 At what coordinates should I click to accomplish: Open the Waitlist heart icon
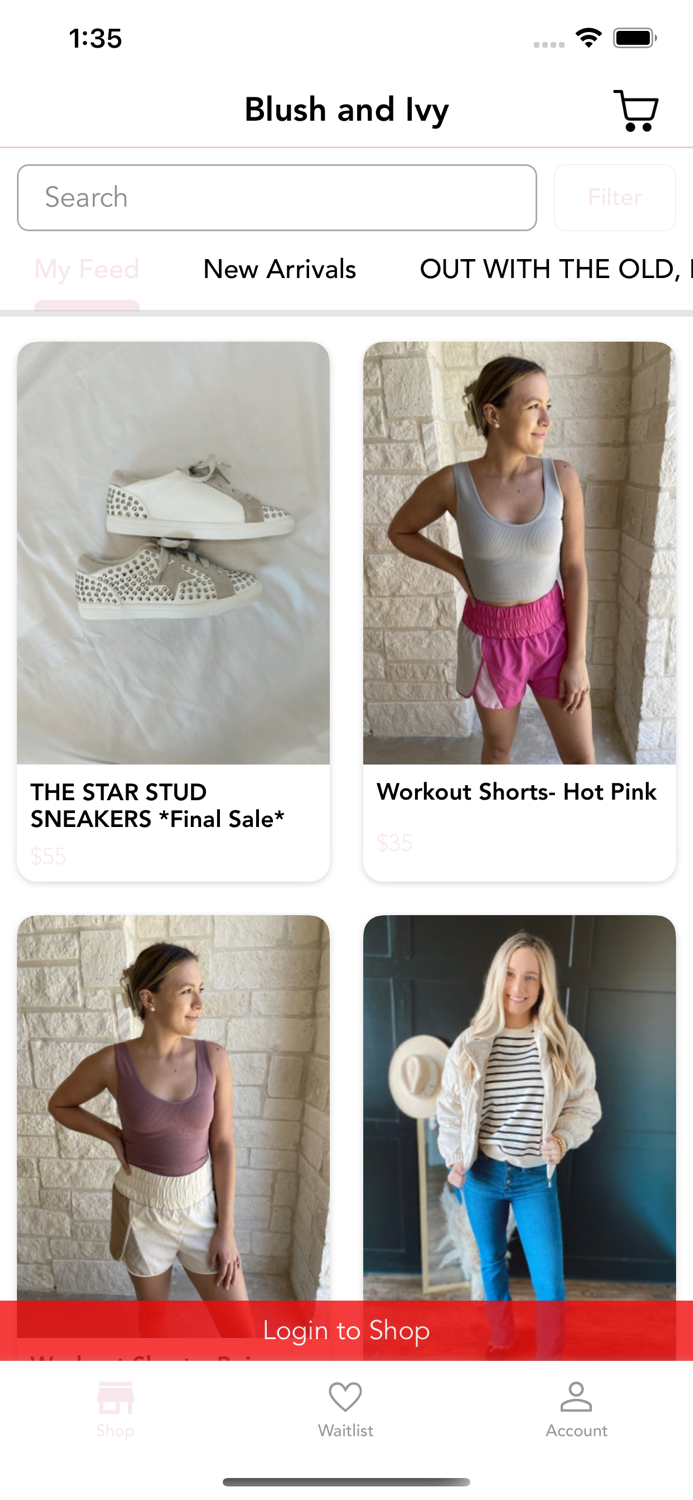(345, 1396)
